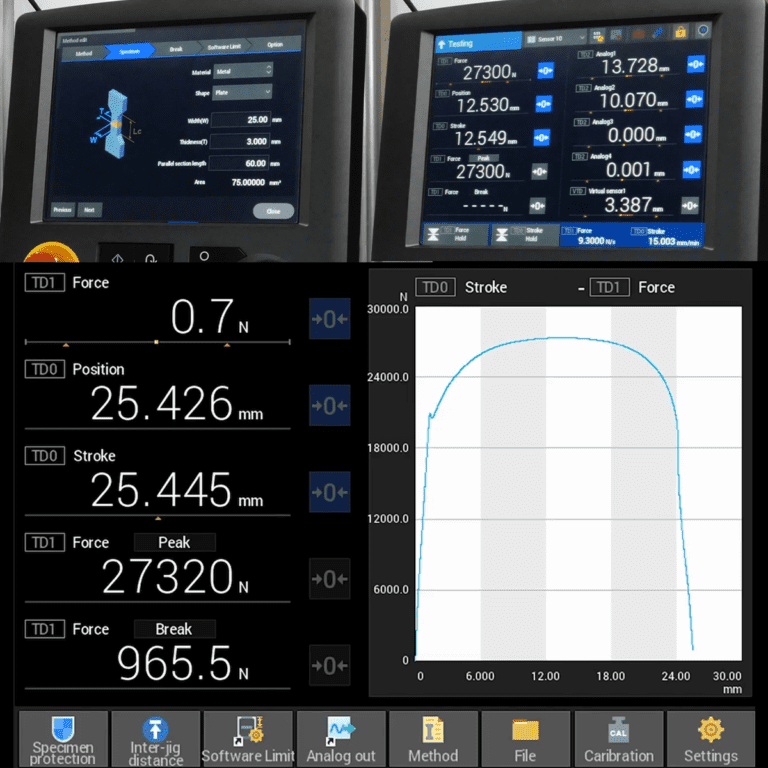
Task: Click the location pin icon on Testing toolbar
Action: coord(703,30)
